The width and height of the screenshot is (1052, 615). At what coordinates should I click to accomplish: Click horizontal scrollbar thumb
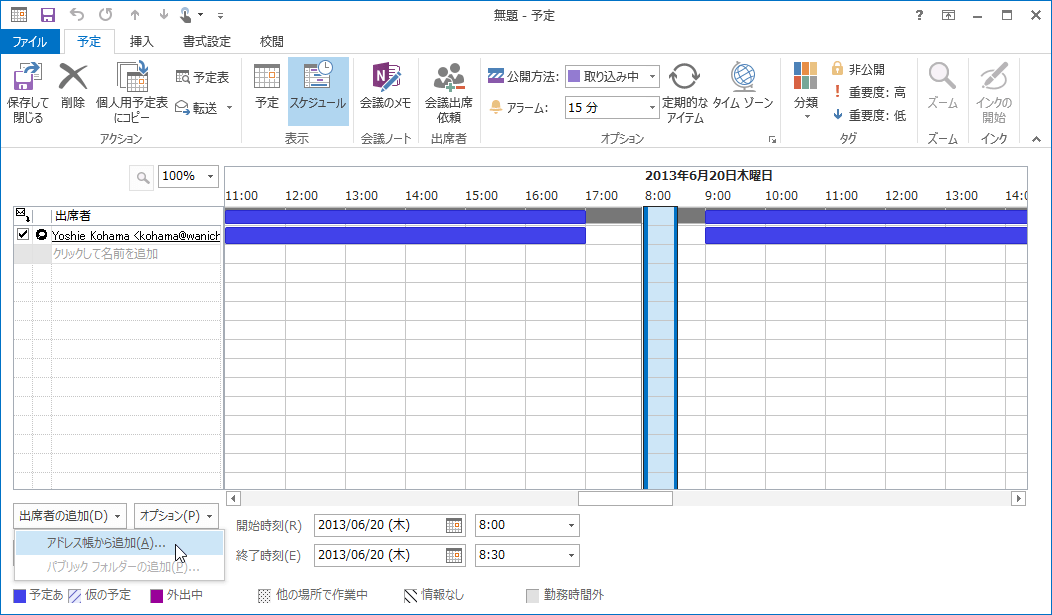[x=625, y=498]
